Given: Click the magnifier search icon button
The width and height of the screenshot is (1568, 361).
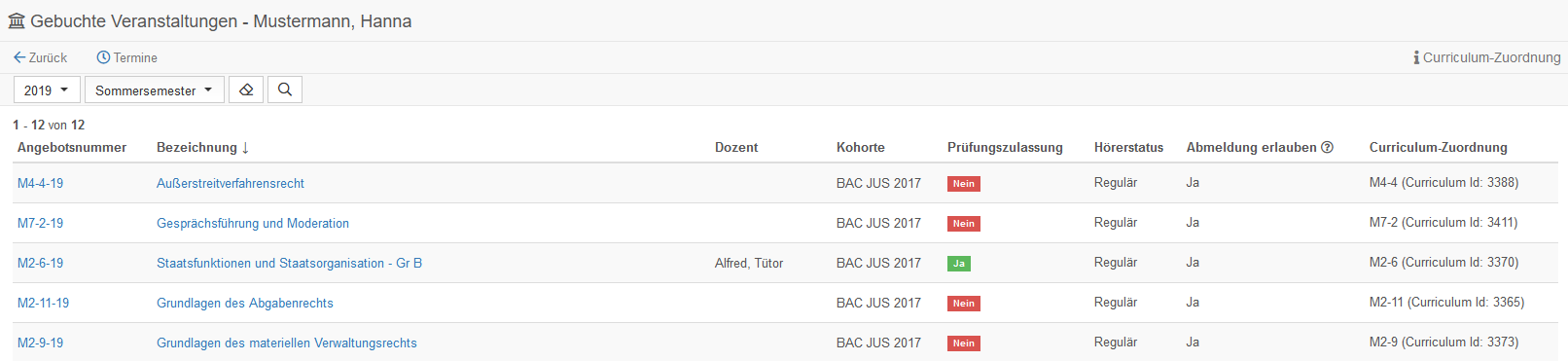Looking at the screenshot, I should (x=285, y=90).
